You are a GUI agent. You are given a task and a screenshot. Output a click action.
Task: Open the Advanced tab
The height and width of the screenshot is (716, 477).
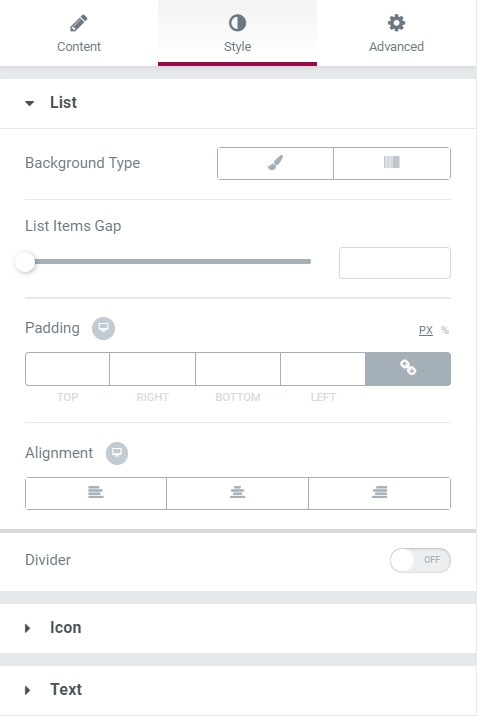(x=396, y=33)
